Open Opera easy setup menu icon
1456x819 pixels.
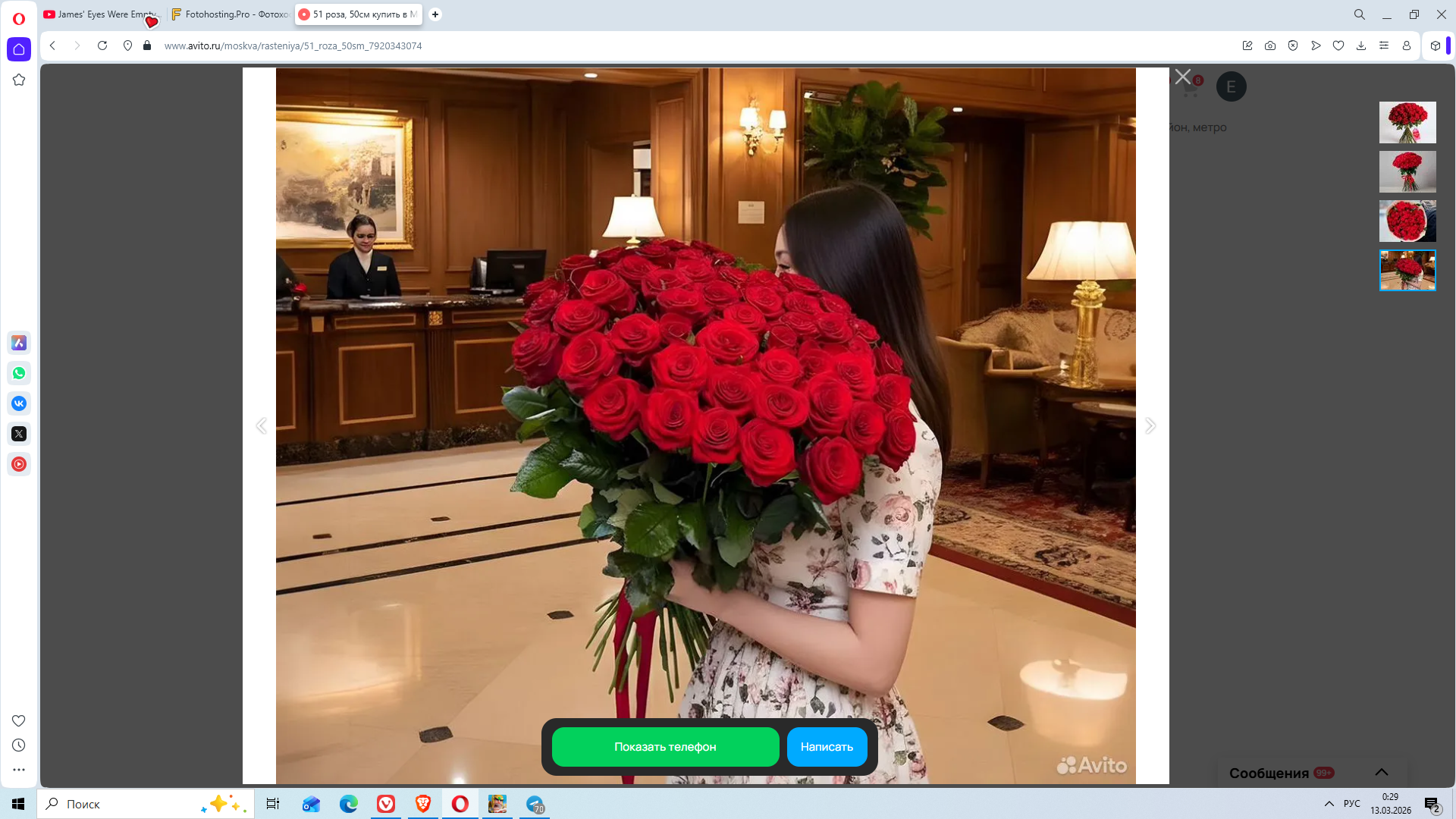pos(1384,45)
